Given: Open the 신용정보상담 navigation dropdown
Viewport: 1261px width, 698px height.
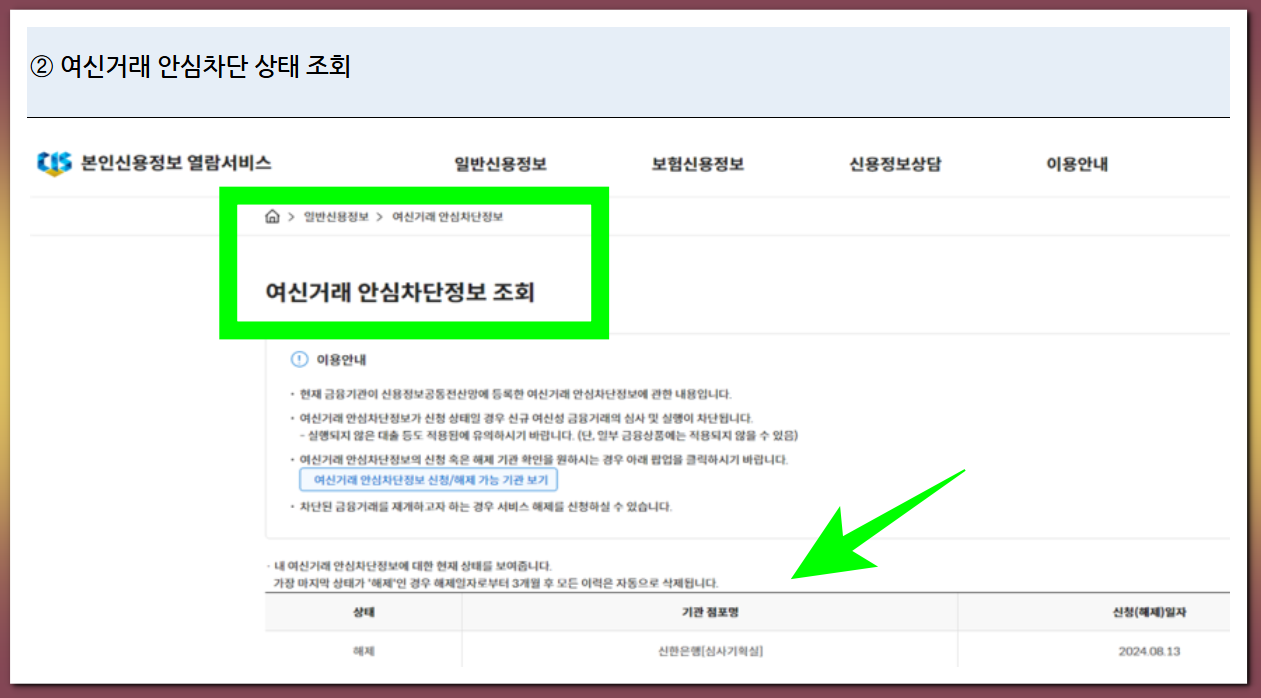Looking at the screenshot, I should click(x=895, y=161).
